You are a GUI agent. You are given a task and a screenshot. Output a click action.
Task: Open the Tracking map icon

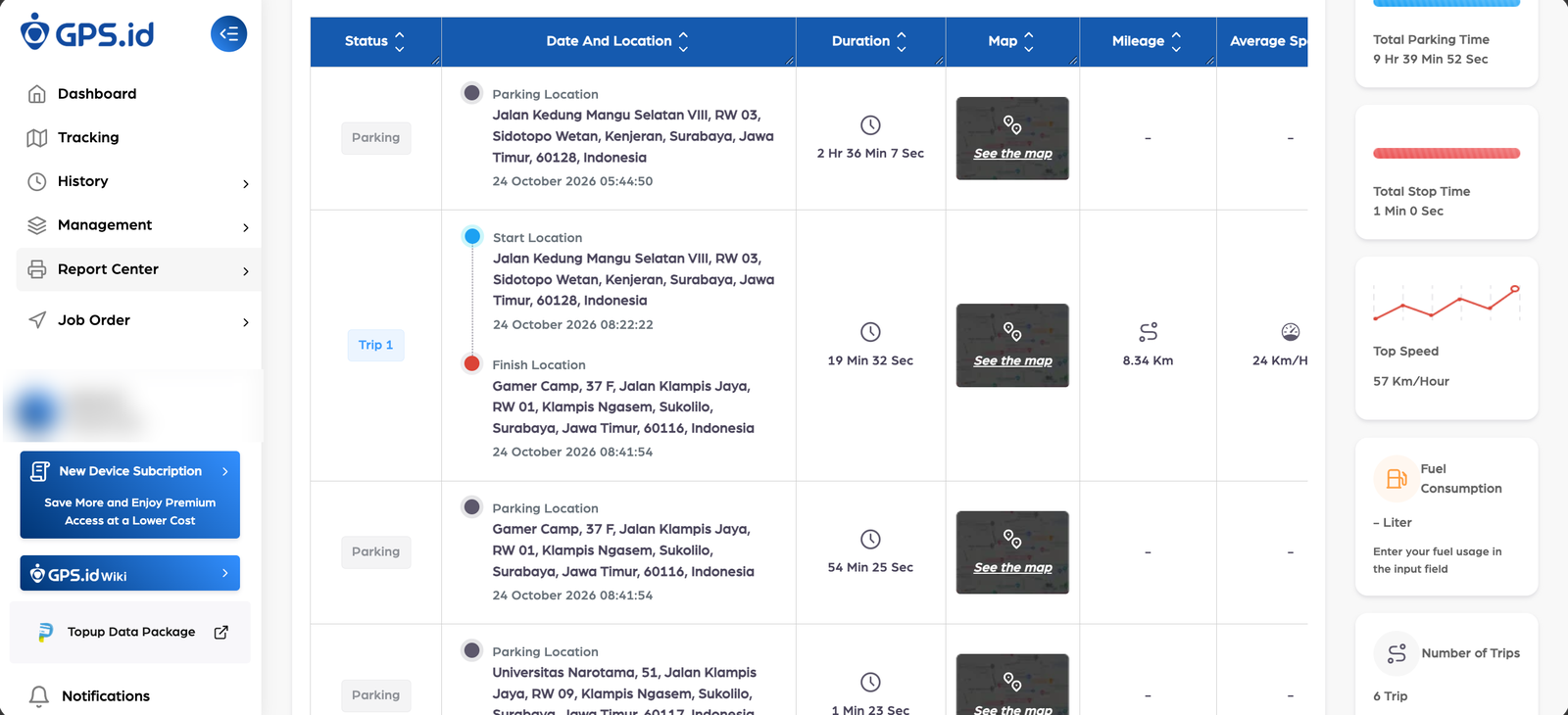click(x=37, y=138)
